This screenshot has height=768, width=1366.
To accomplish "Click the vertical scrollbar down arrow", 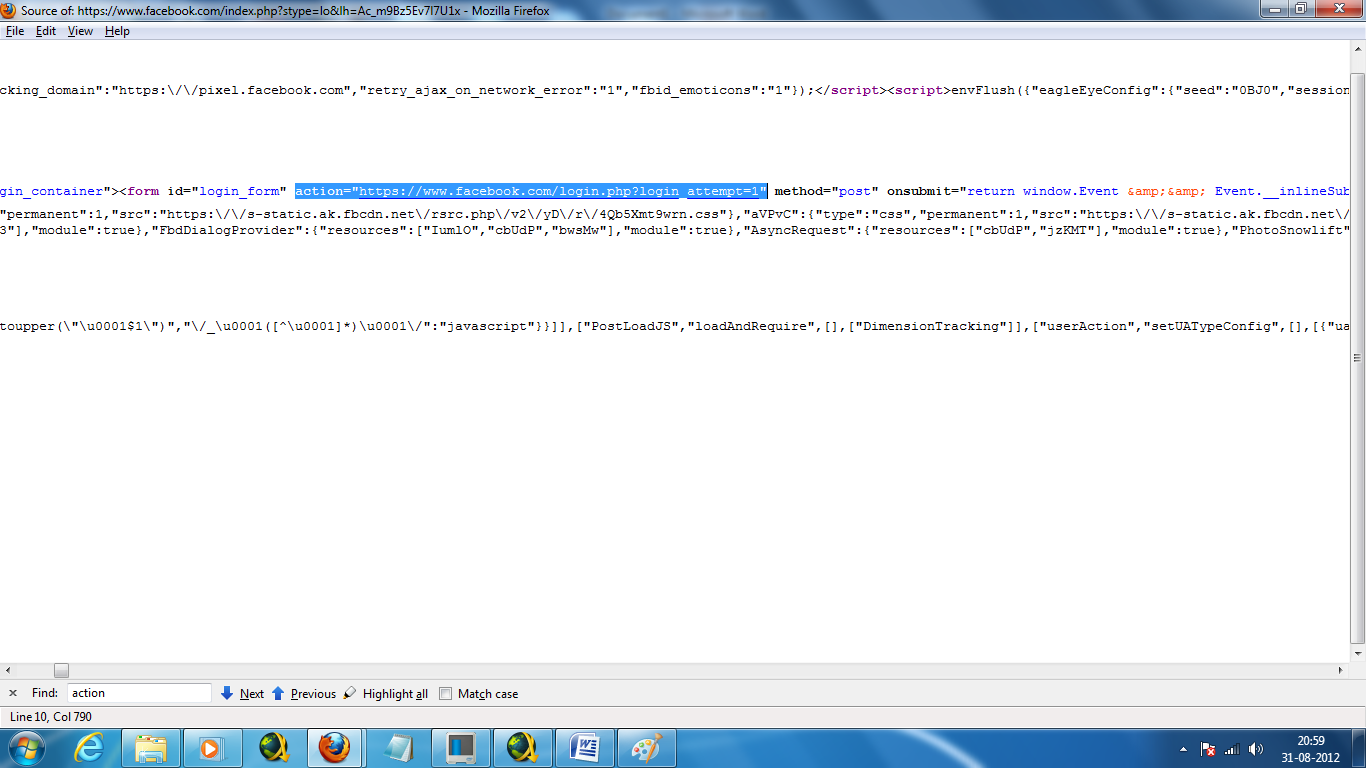I will click(1357, 655).
